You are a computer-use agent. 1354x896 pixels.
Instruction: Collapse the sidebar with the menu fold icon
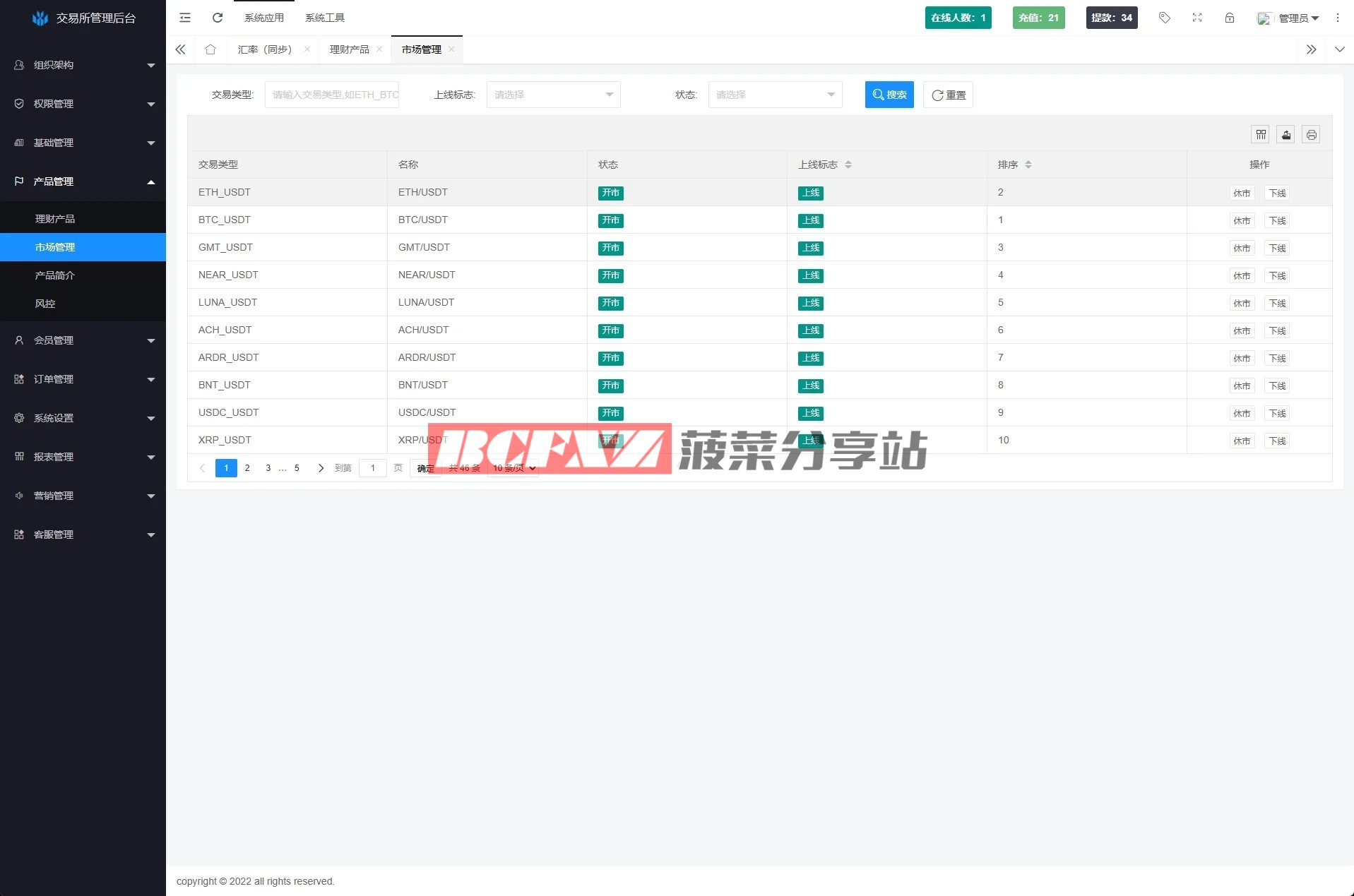(185, 18)
